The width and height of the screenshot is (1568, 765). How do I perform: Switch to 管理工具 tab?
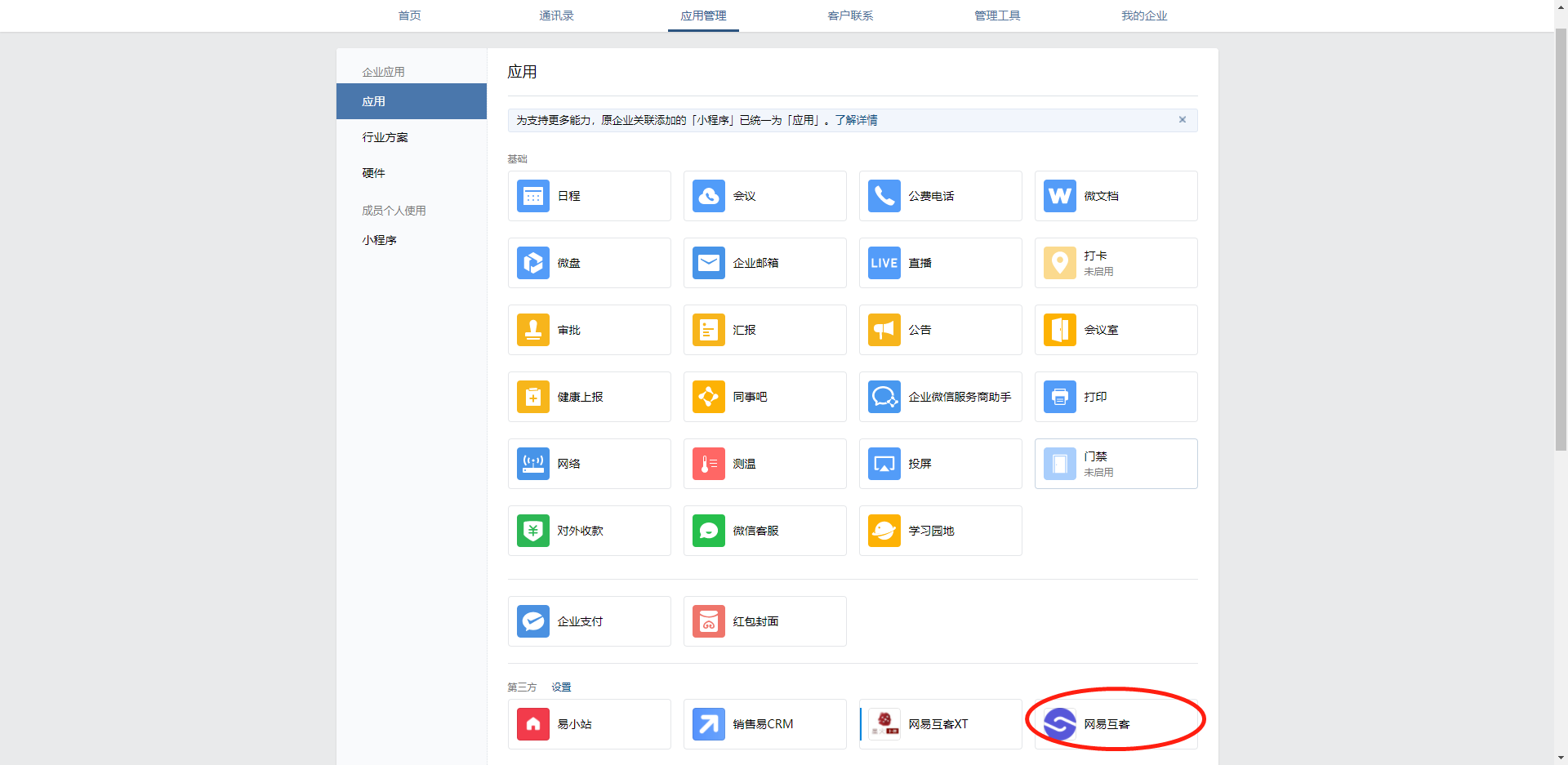coord(997,16)
